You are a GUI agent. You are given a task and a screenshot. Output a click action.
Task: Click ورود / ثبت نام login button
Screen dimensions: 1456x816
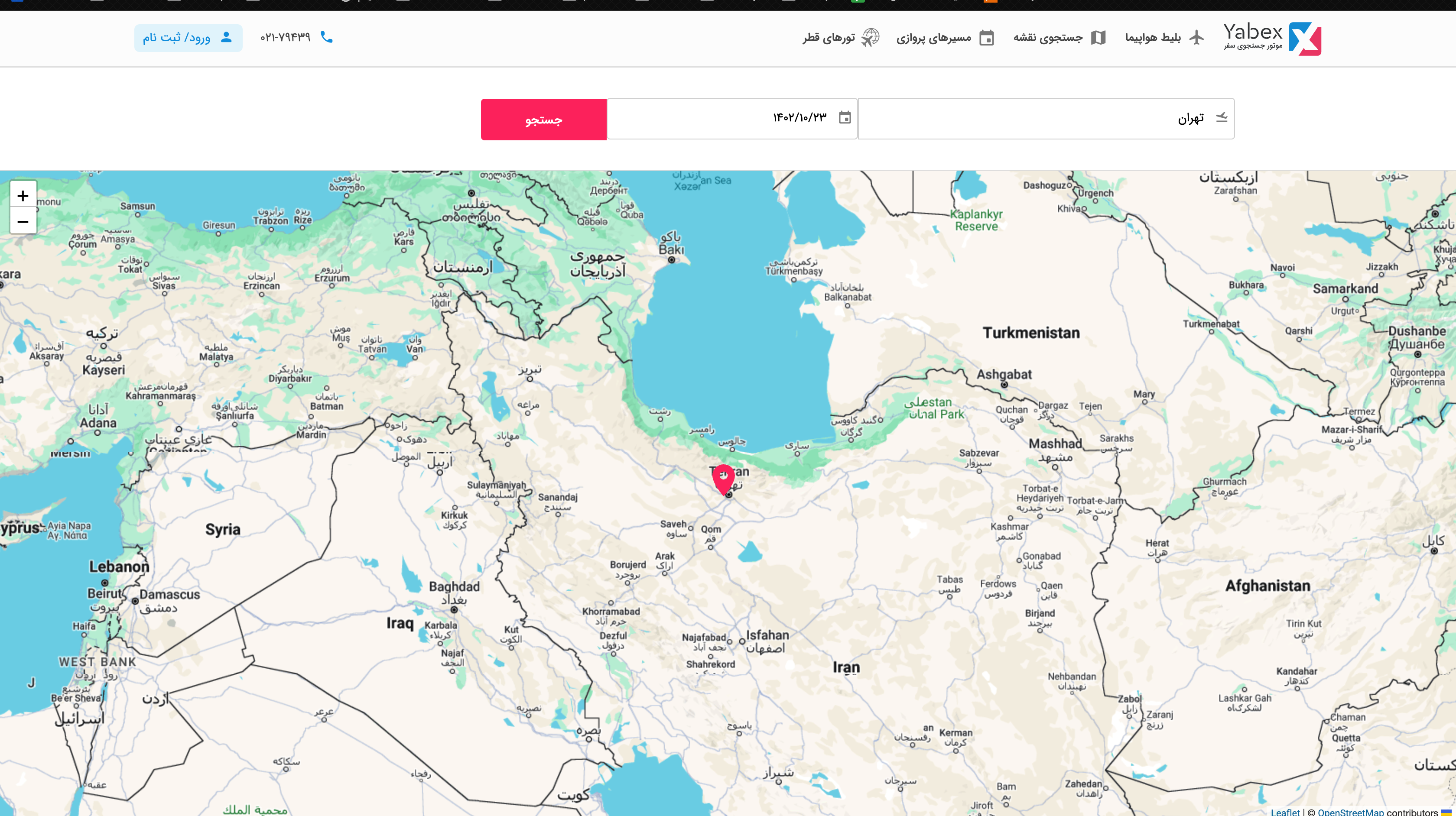coord(188,38)
